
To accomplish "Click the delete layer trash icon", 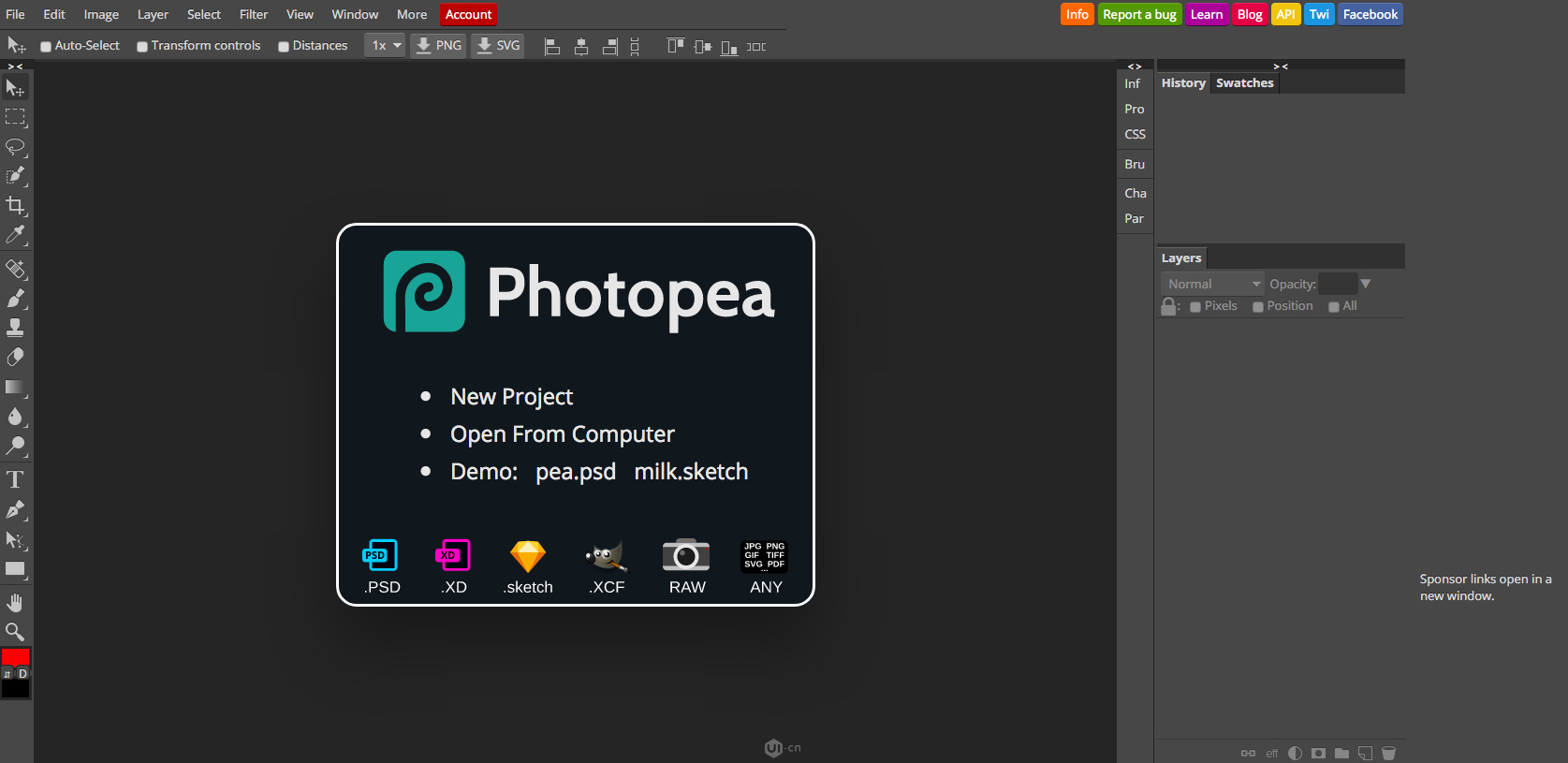I will point(1389,753).
